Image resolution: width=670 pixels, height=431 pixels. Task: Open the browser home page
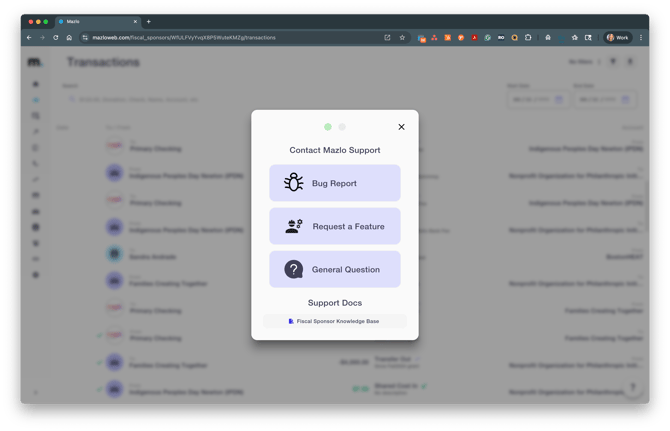pos(69,38)
